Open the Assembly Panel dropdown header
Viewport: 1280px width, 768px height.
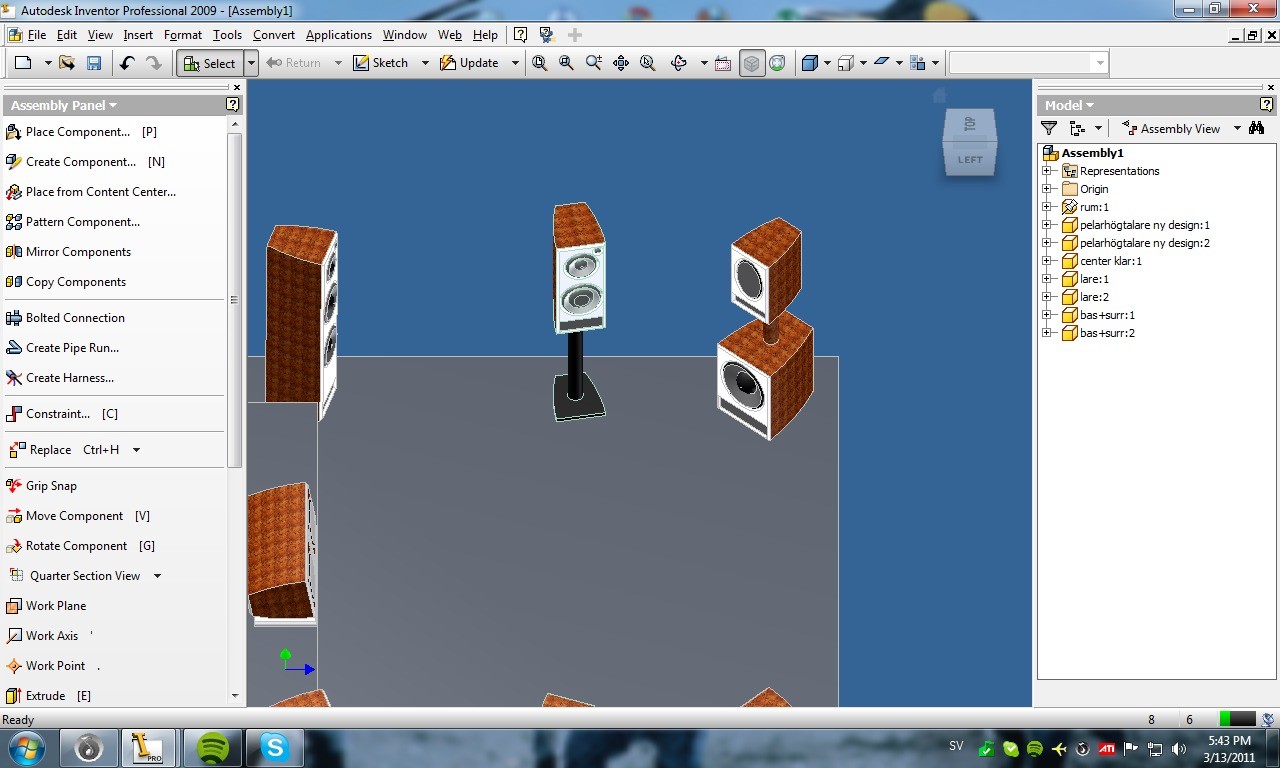(x=64, y=105)
